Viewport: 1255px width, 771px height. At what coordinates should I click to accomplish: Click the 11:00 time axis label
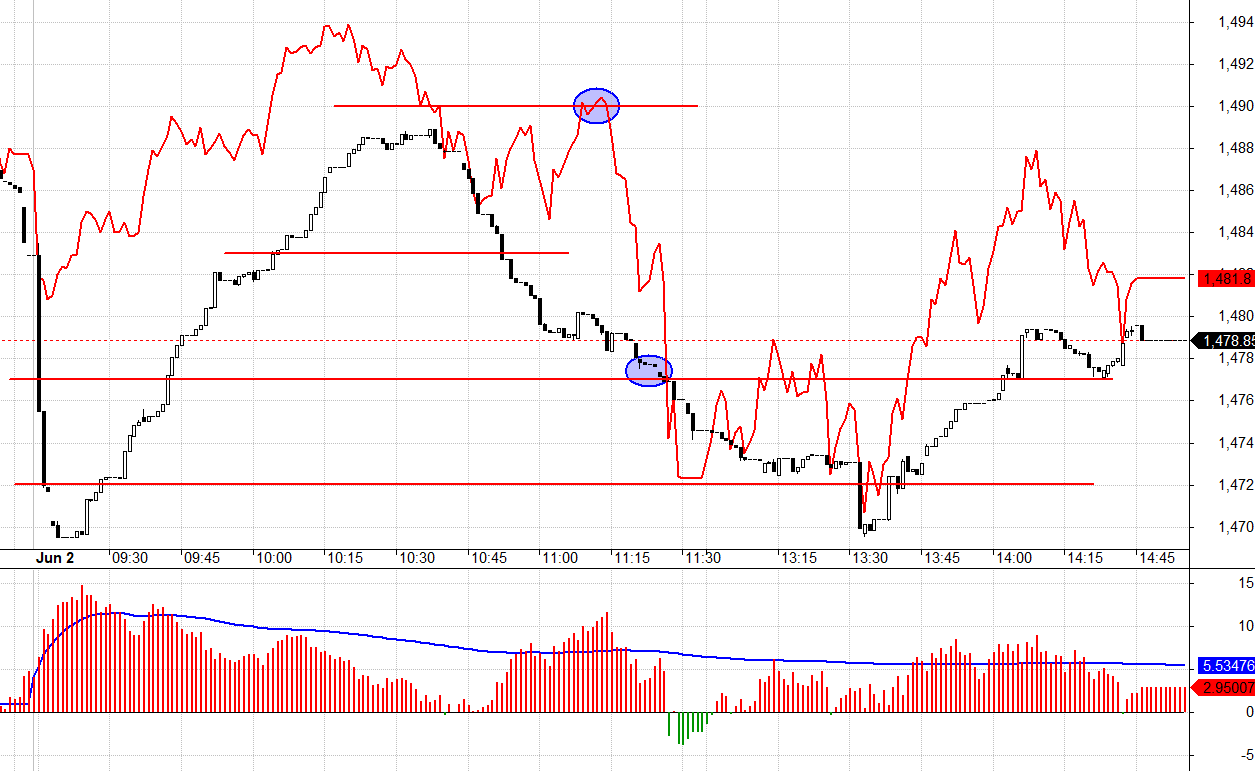coord(561,558)
